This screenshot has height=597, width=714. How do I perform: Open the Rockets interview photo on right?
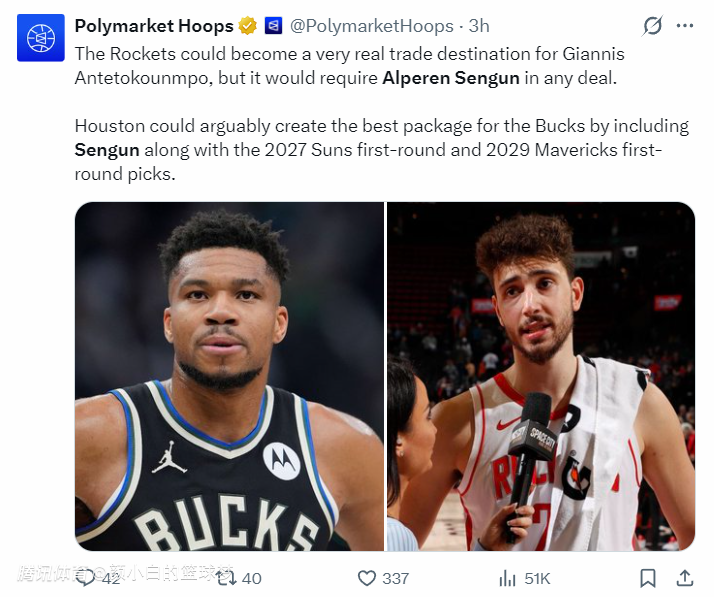coord(540,376)
